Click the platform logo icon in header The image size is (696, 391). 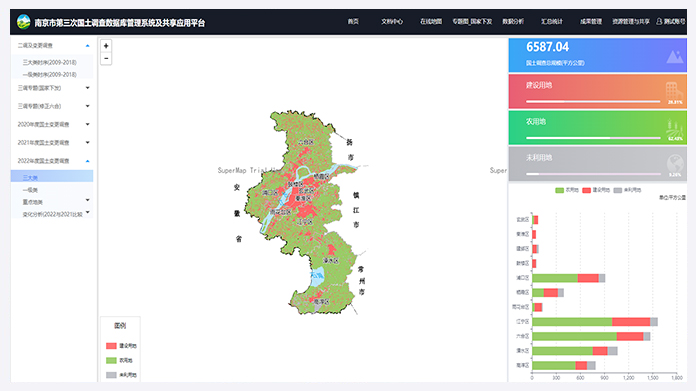point(24,22)
